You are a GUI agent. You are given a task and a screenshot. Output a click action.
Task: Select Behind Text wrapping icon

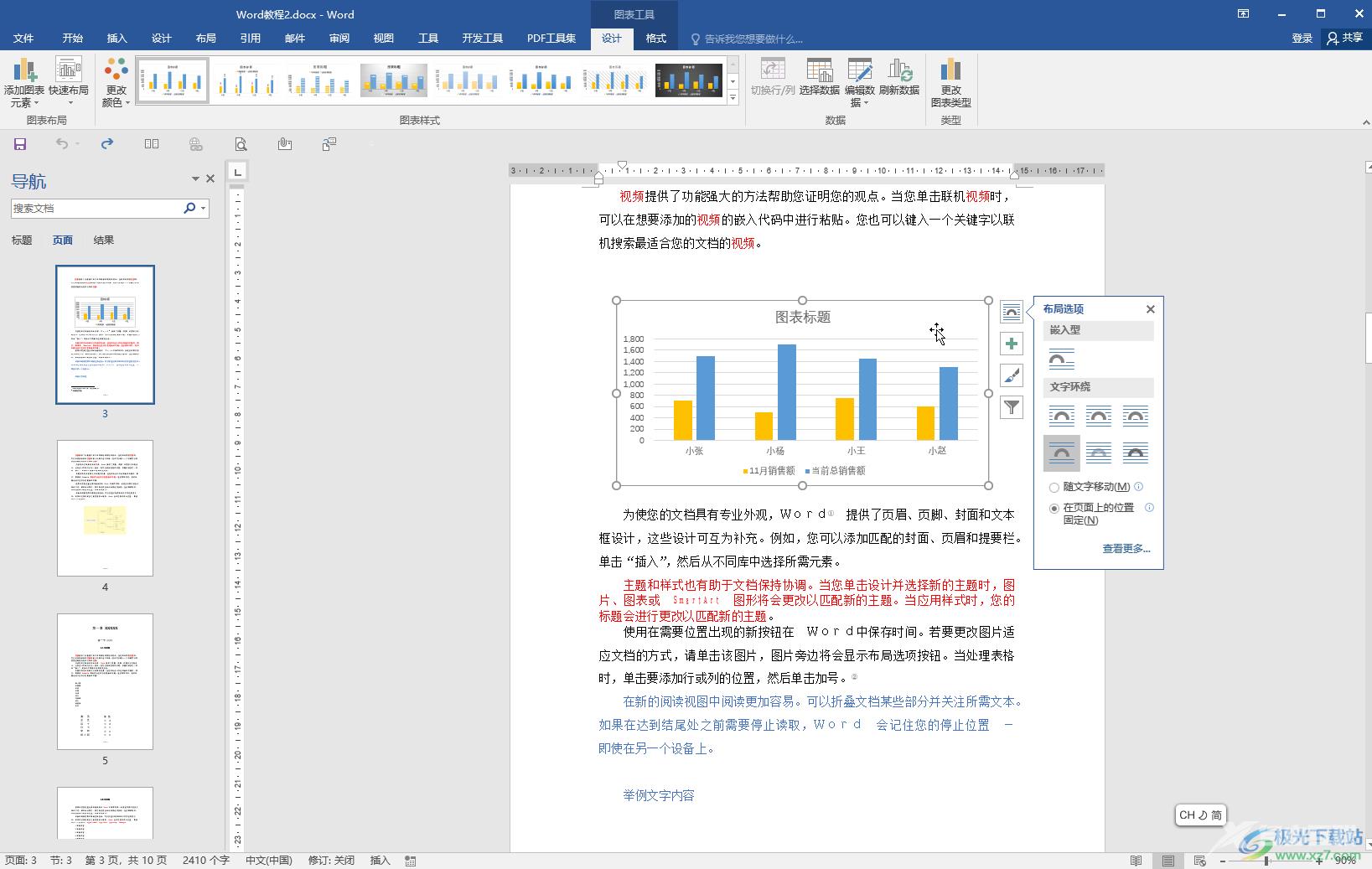tap(1099, 453)
